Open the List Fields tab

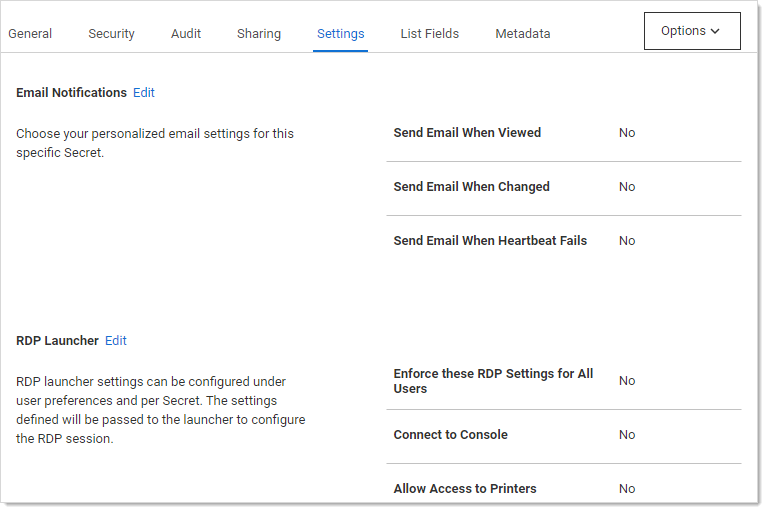pyautogui.click(x=429, y=34)
